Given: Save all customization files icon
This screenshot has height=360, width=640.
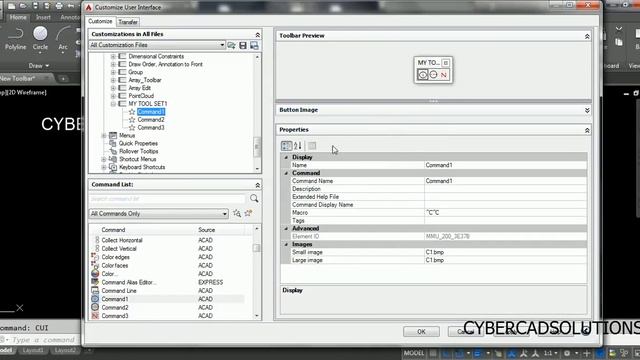Looking at the screenshot, I should click(243, 45).
